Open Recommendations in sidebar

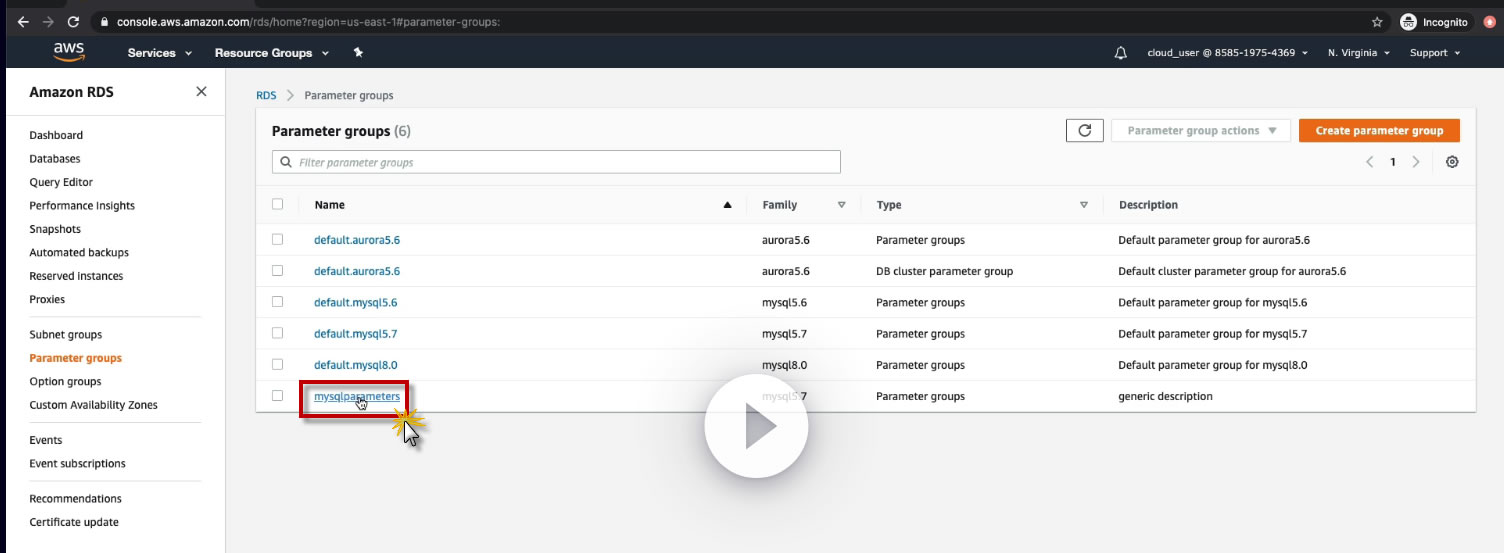[x=75, y=498]
